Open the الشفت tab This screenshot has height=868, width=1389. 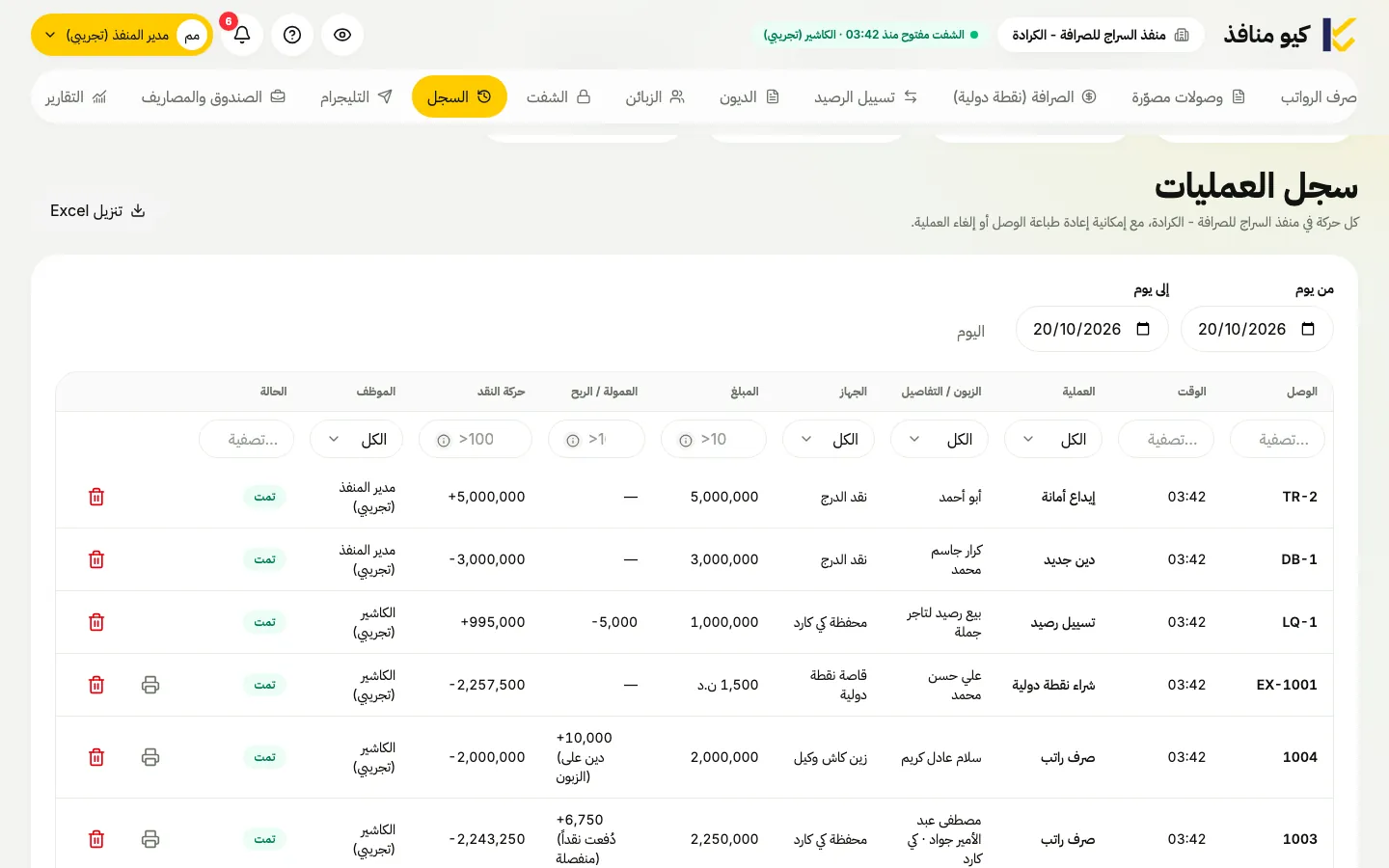558,96
